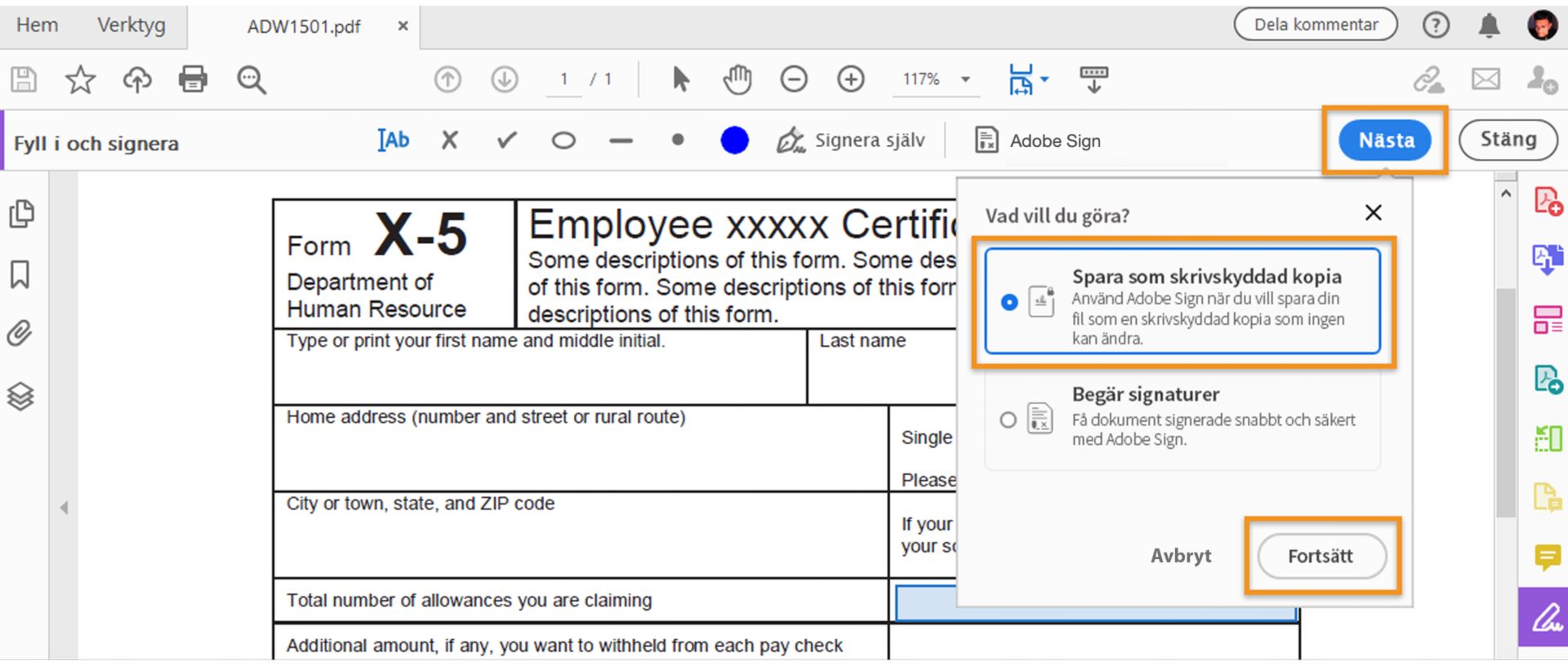This screenshot has height=666, width=1568.
Task: Click the share link icon
Action: pyautogui.click(x=1428, y=79)
